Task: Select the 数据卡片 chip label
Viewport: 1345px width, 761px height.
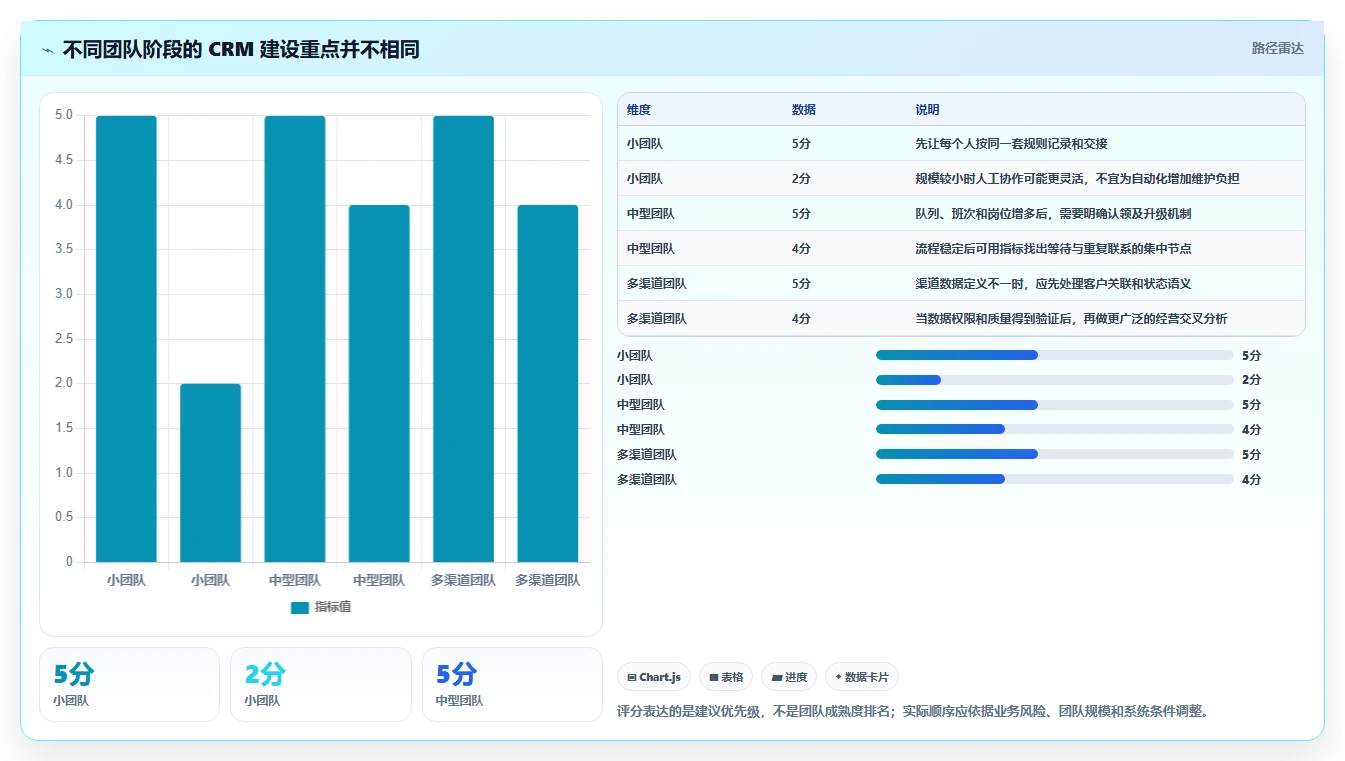Action: pos(866,677)
